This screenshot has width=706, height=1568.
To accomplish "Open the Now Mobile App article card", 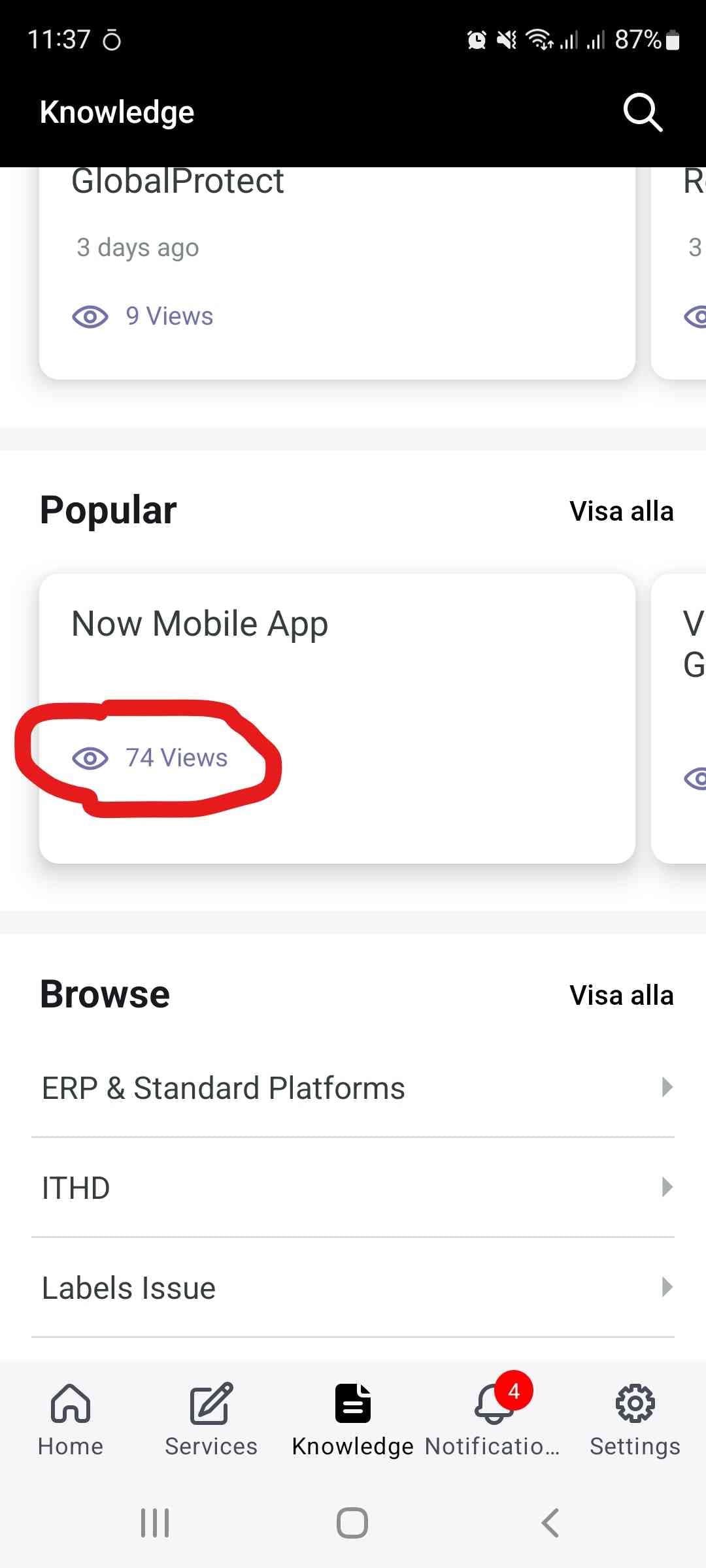I will click(x=337, y=719).
